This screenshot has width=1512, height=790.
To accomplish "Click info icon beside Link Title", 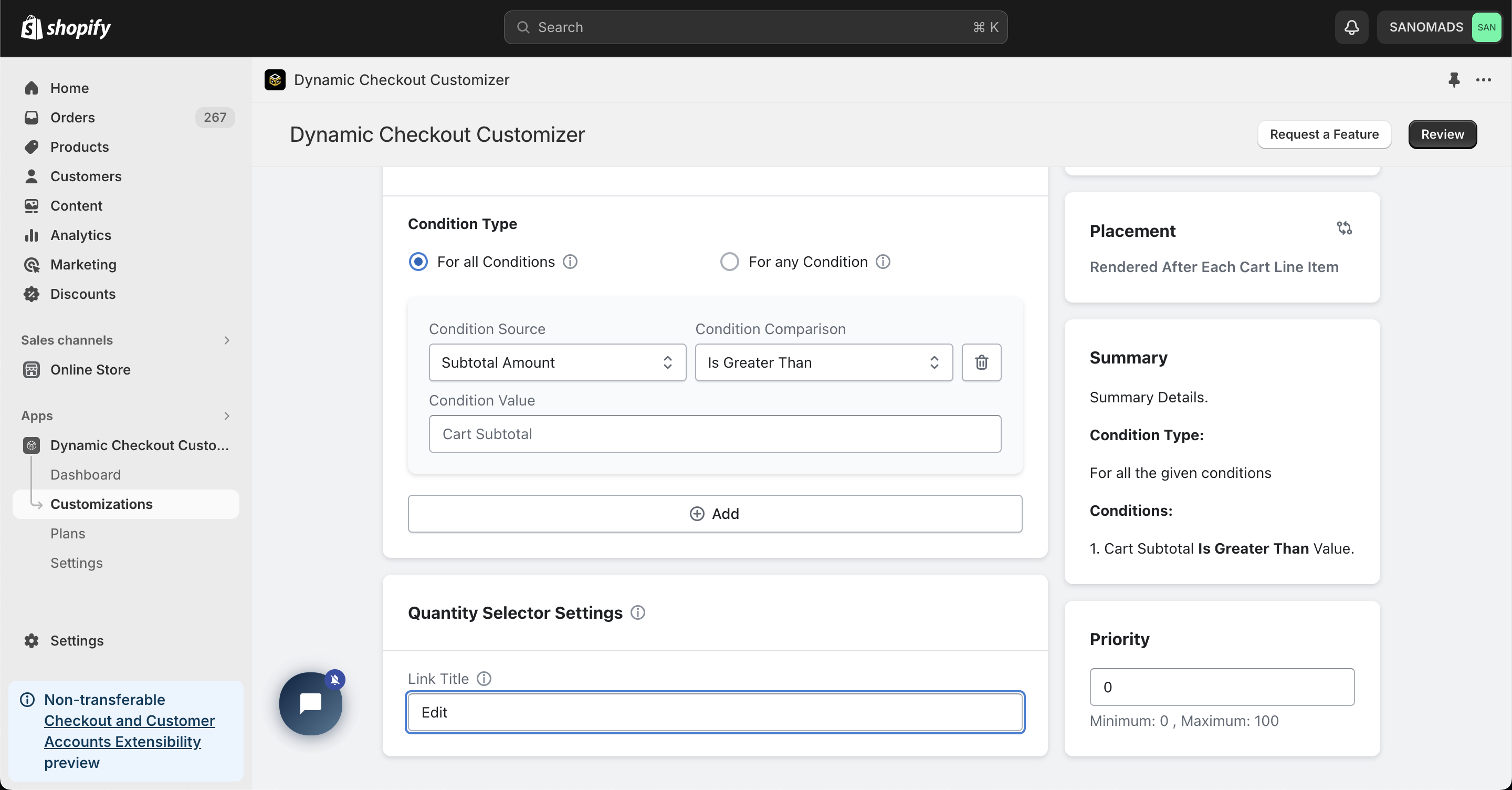I will (x=484, y=679).
